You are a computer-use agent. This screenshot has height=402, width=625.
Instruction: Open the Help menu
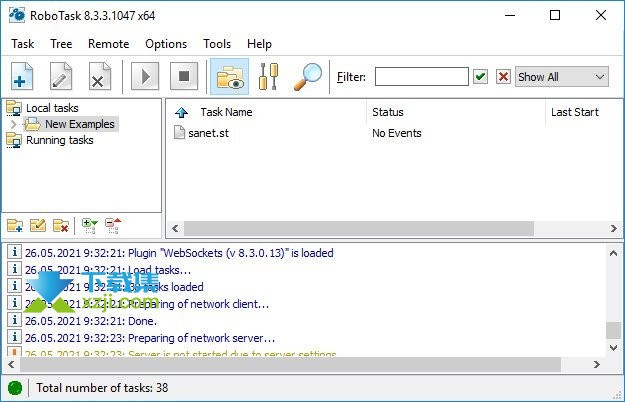coord(259,43)
